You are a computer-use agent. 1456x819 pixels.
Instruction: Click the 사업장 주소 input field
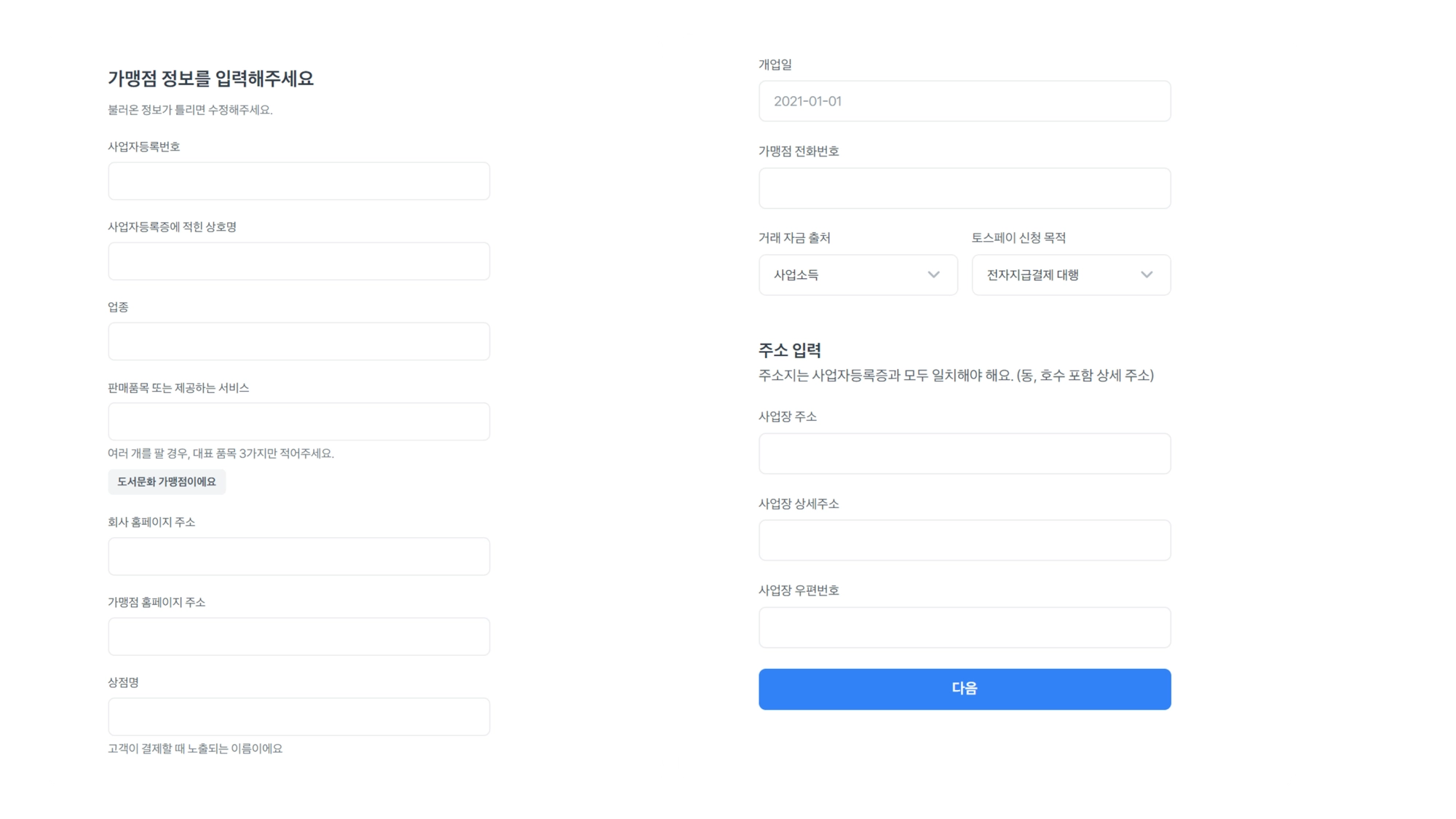(x=965, y=454)
